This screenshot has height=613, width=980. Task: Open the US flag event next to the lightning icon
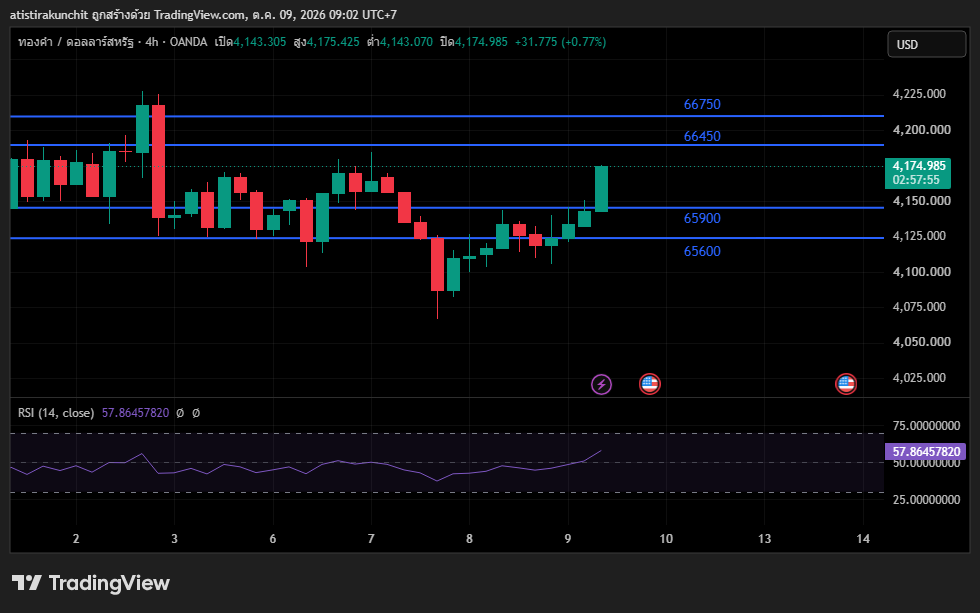pyautogui.click(x=649, y=384)
